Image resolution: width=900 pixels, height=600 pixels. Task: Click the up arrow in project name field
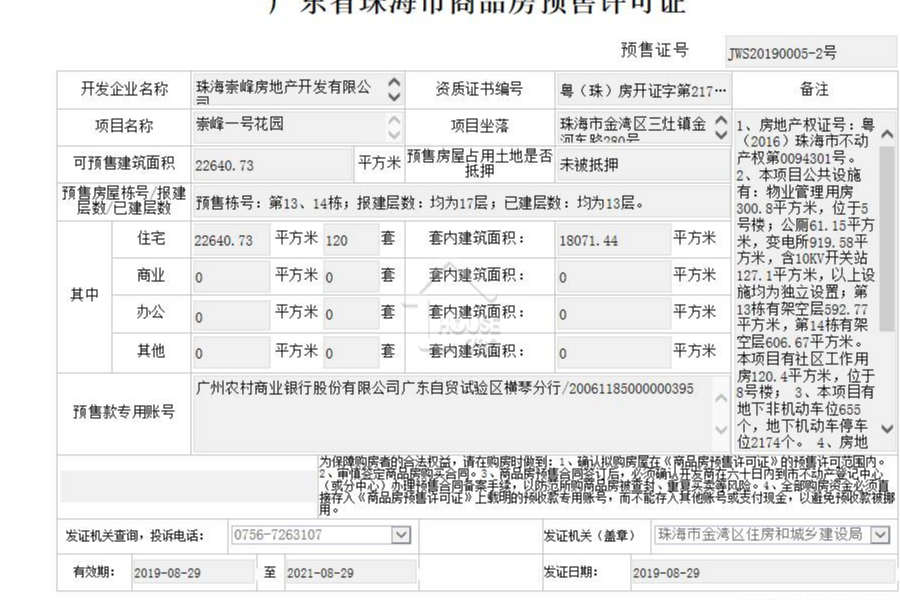pyautogui.click(x=394, y=121)
